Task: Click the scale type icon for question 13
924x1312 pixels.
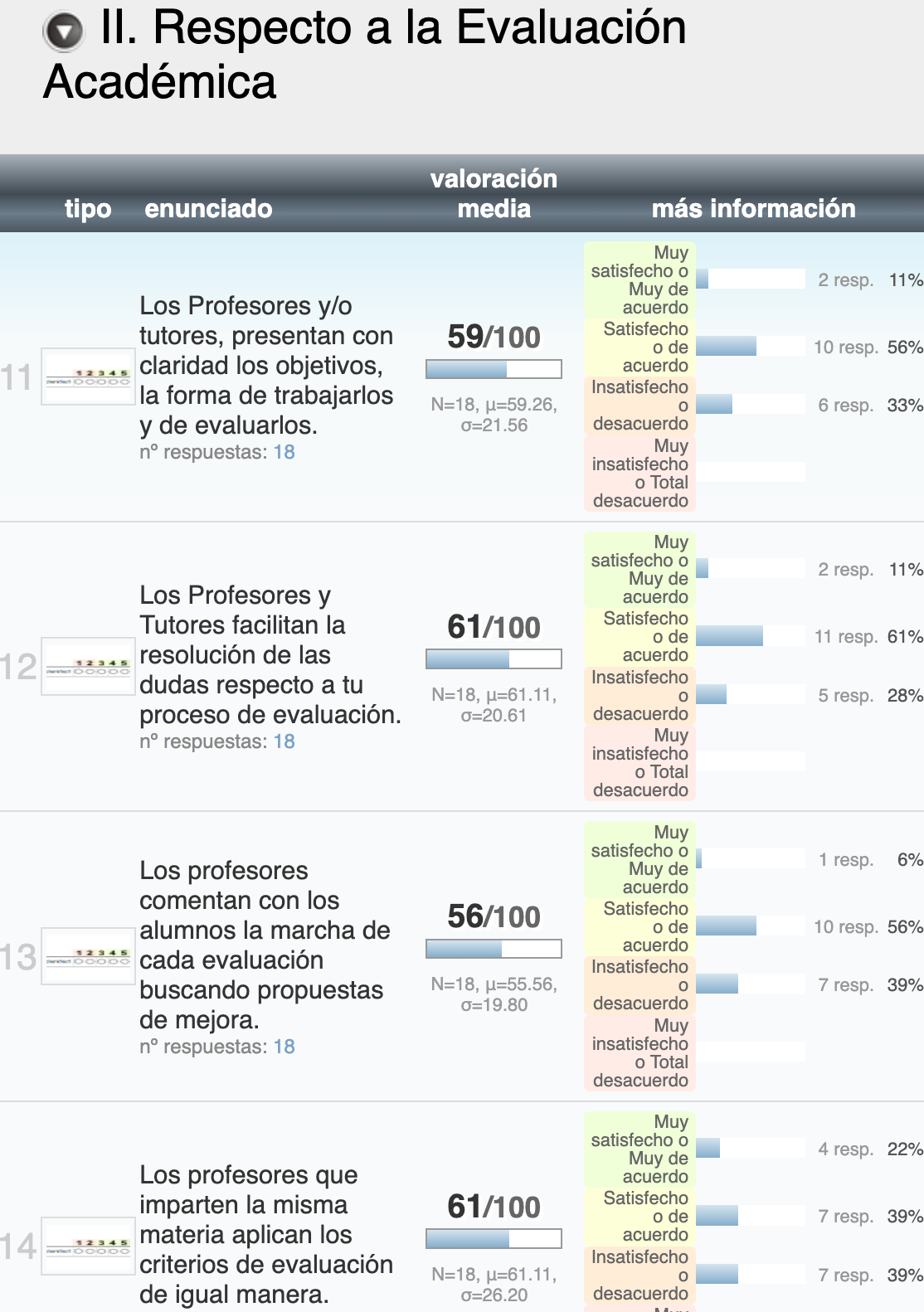Action: click(88, 956)
